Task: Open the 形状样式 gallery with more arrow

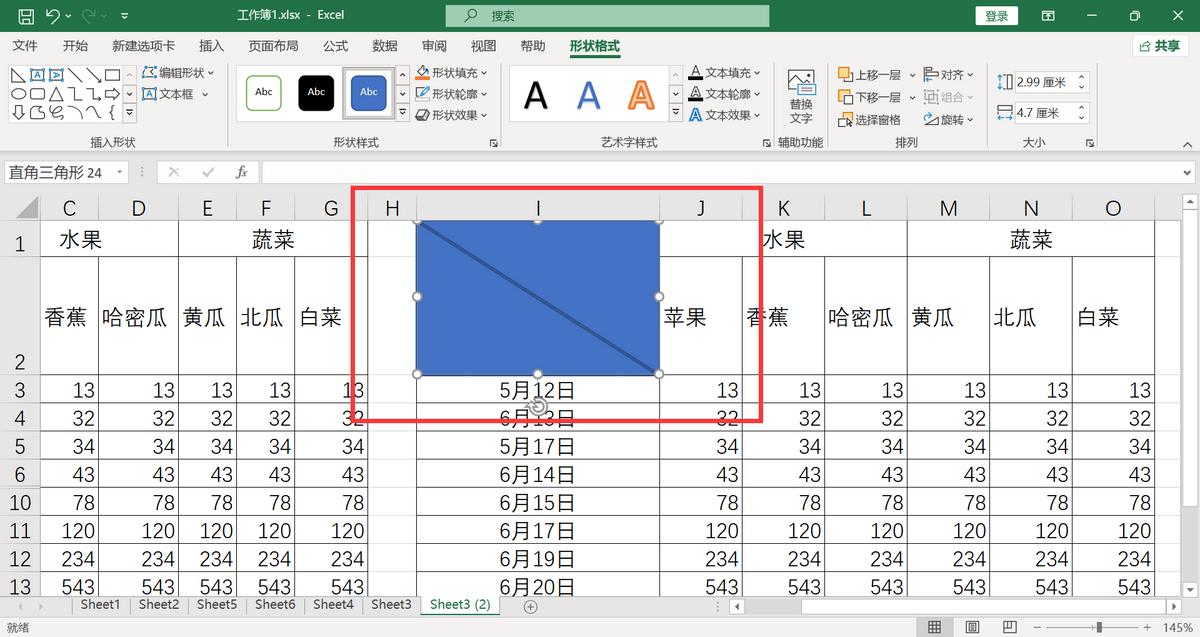Action: pos(404,112)
